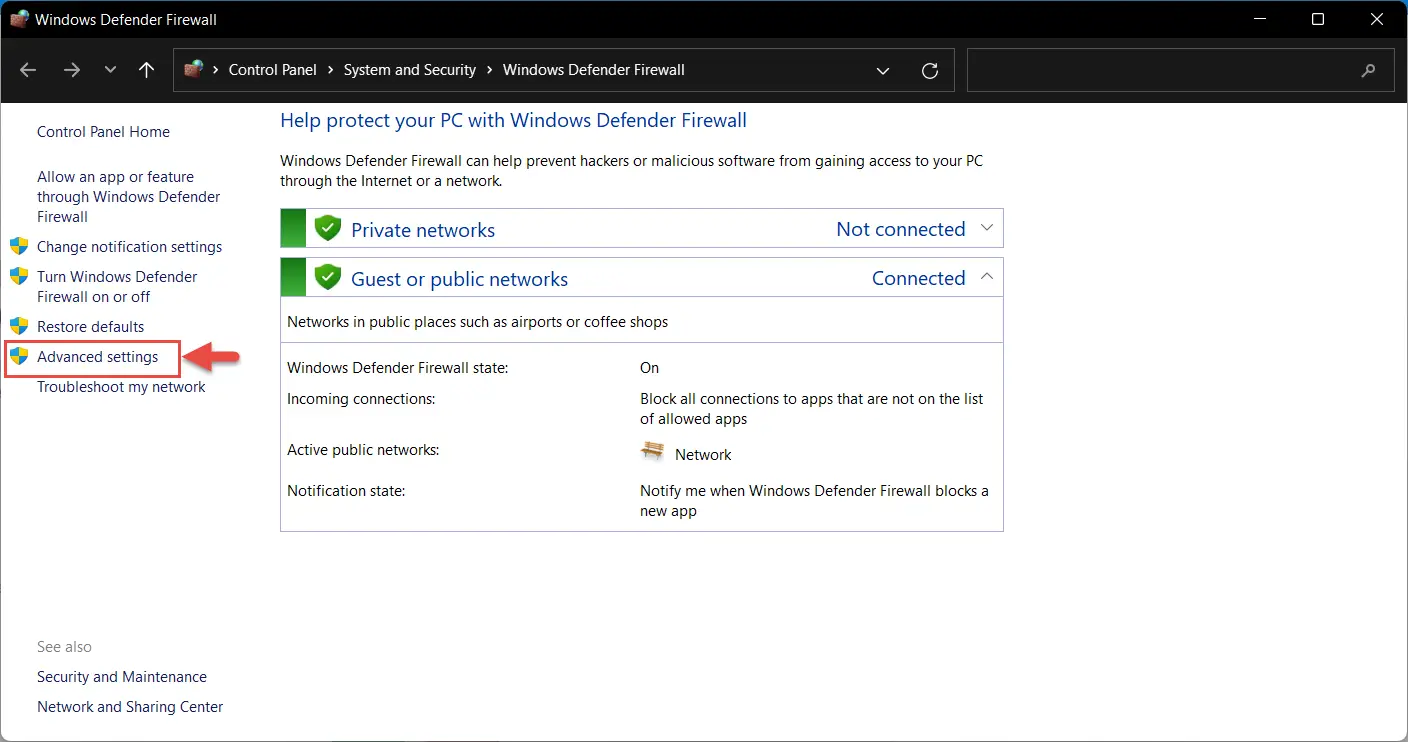Open Network and Sharing Center link
This screenshot has width=1408, height=742.
point(130,707)
